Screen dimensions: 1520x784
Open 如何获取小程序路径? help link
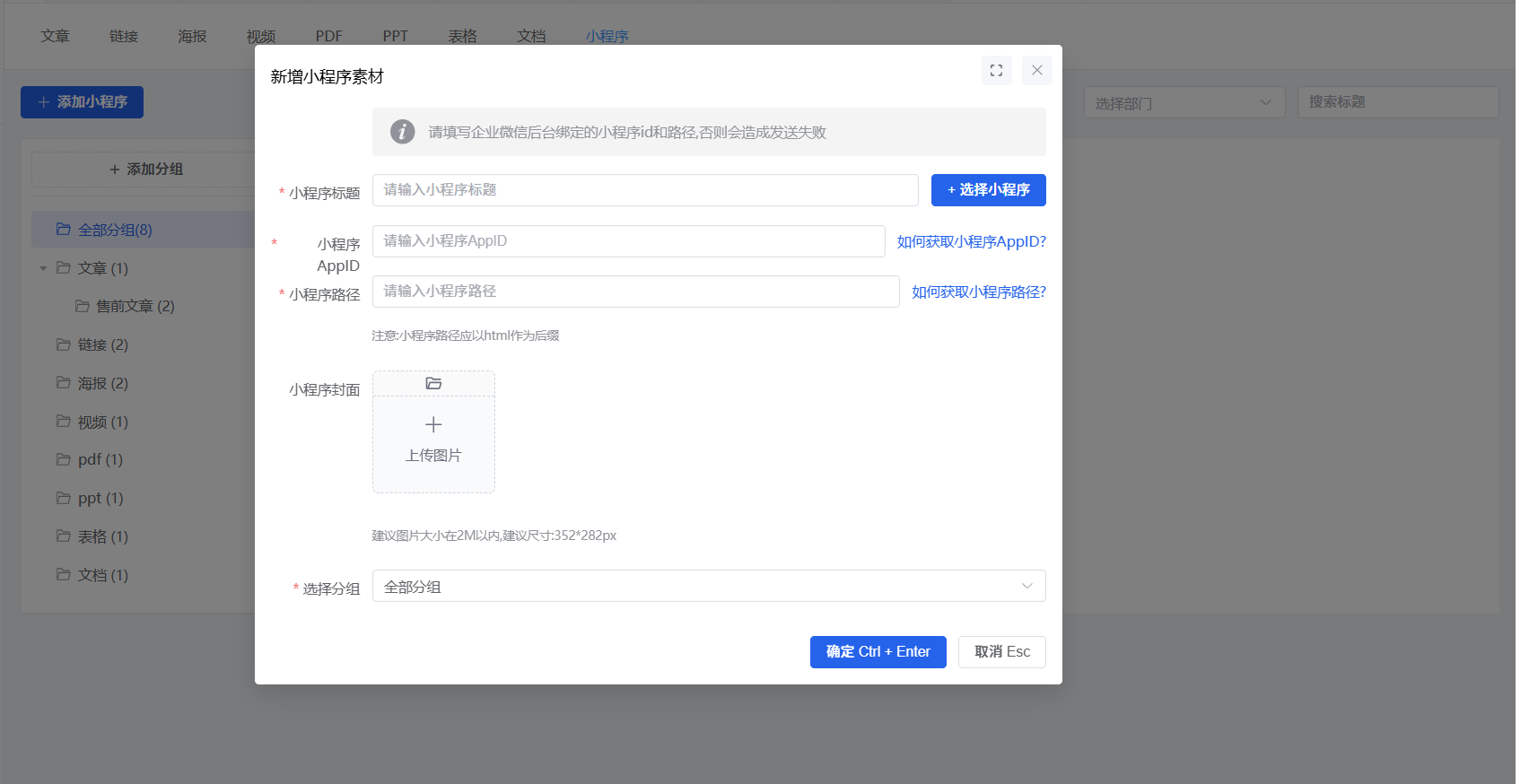coord(979,292)
